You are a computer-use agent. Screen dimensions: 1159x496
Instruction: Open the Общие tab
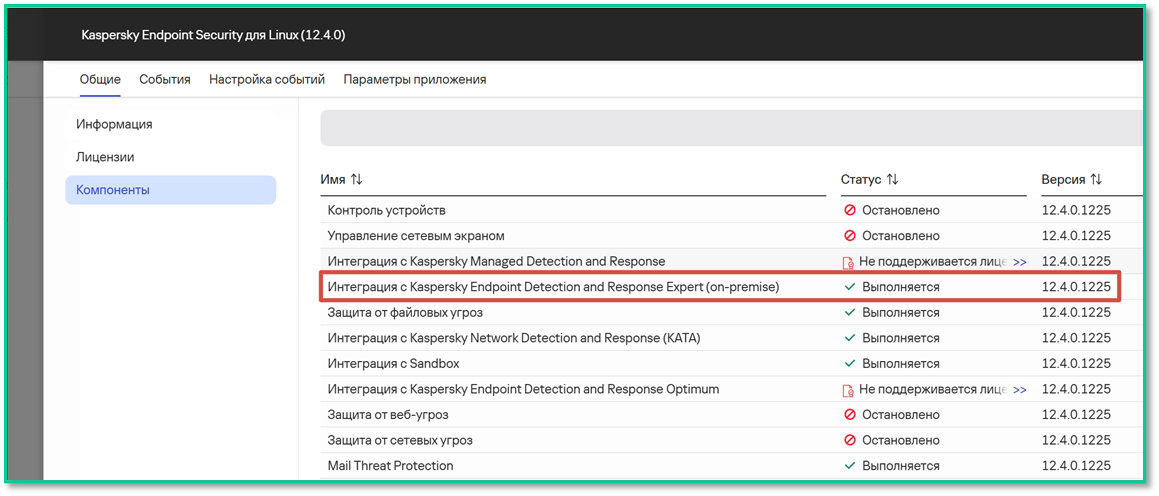tap(100, 80)
